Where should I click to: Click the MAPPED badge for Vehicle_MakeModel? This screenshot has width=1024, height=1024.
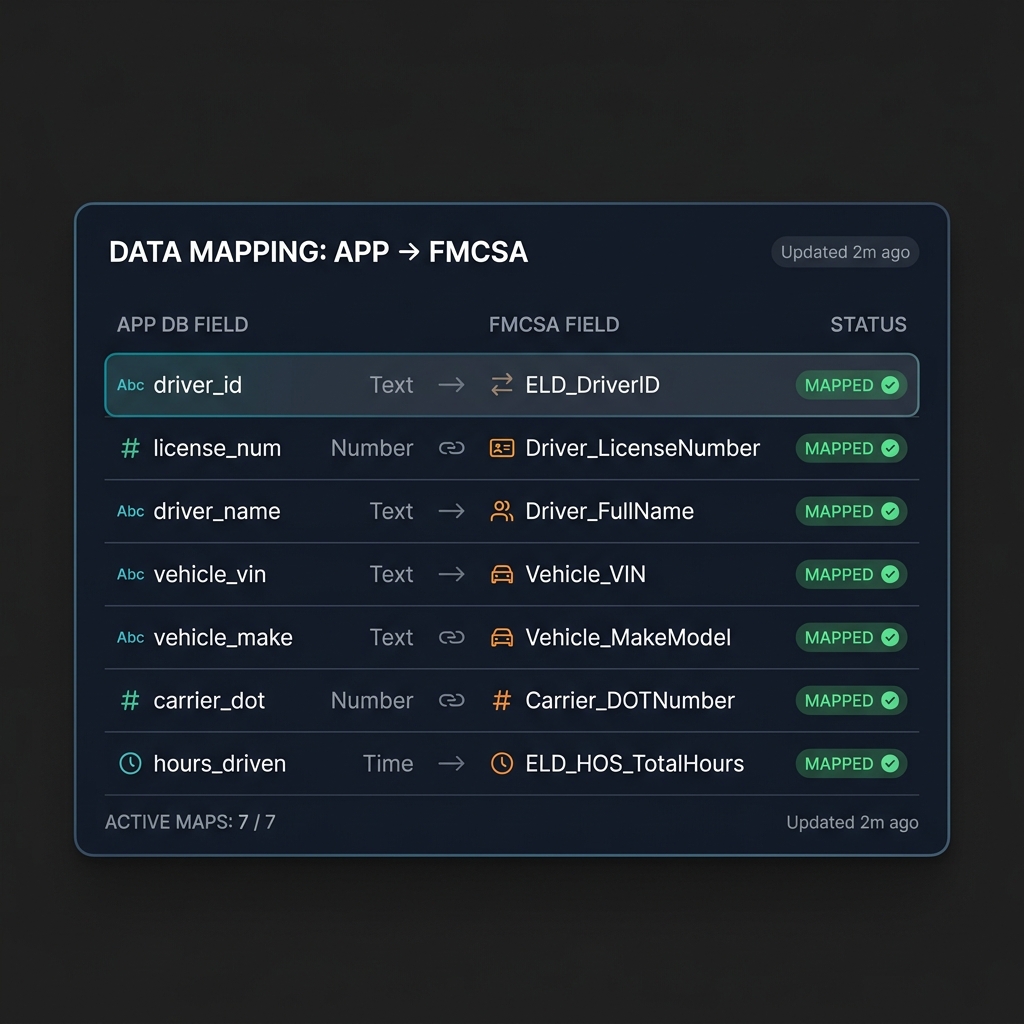coord(851,637)
